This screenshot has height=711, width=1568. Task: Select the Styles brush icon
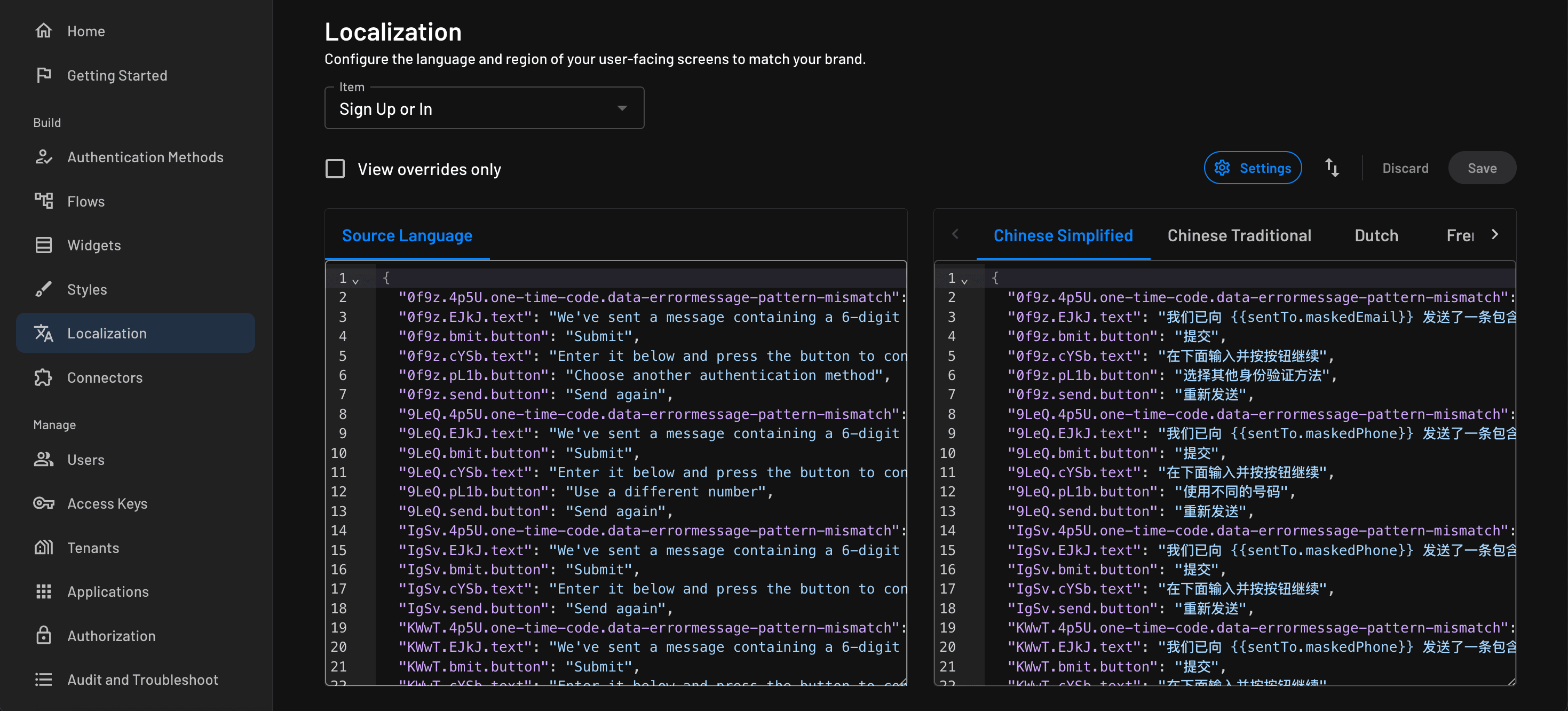pos(43,289)
